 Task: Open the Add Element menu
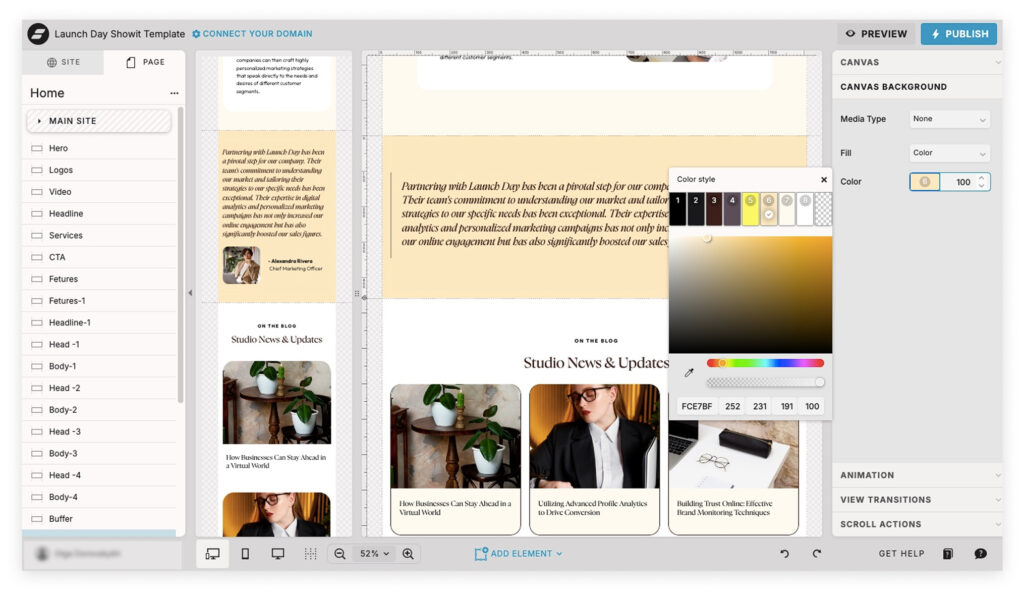coord(518,553)
